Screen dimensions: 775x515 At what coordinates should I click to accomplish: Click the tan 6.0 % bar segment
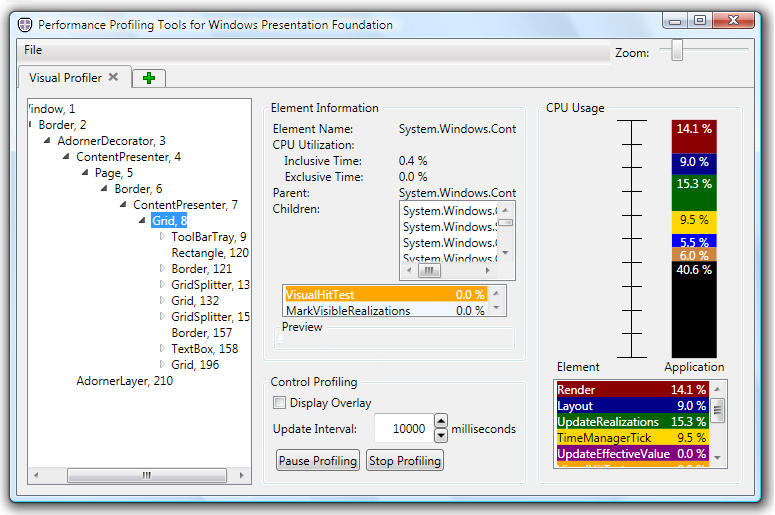click(694, 255)
